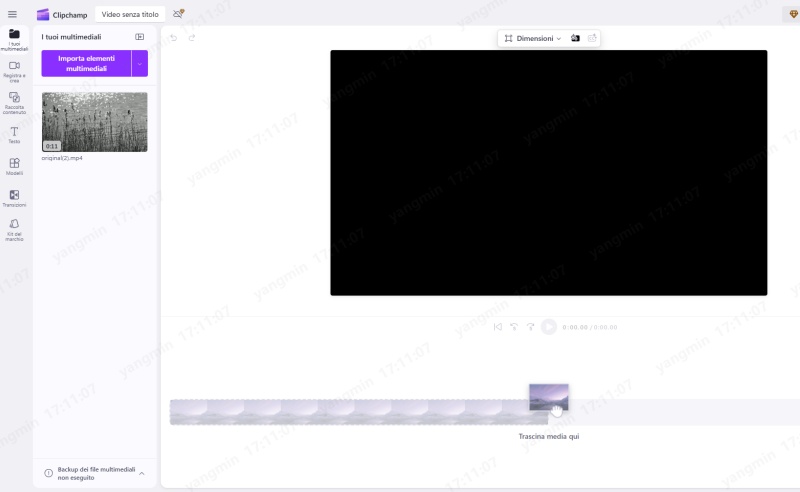Click the timecode 0:00.00 / 0:00.00
Image resolution: width=800 pixels, height=492 pixels.
[x=590, y=327]
